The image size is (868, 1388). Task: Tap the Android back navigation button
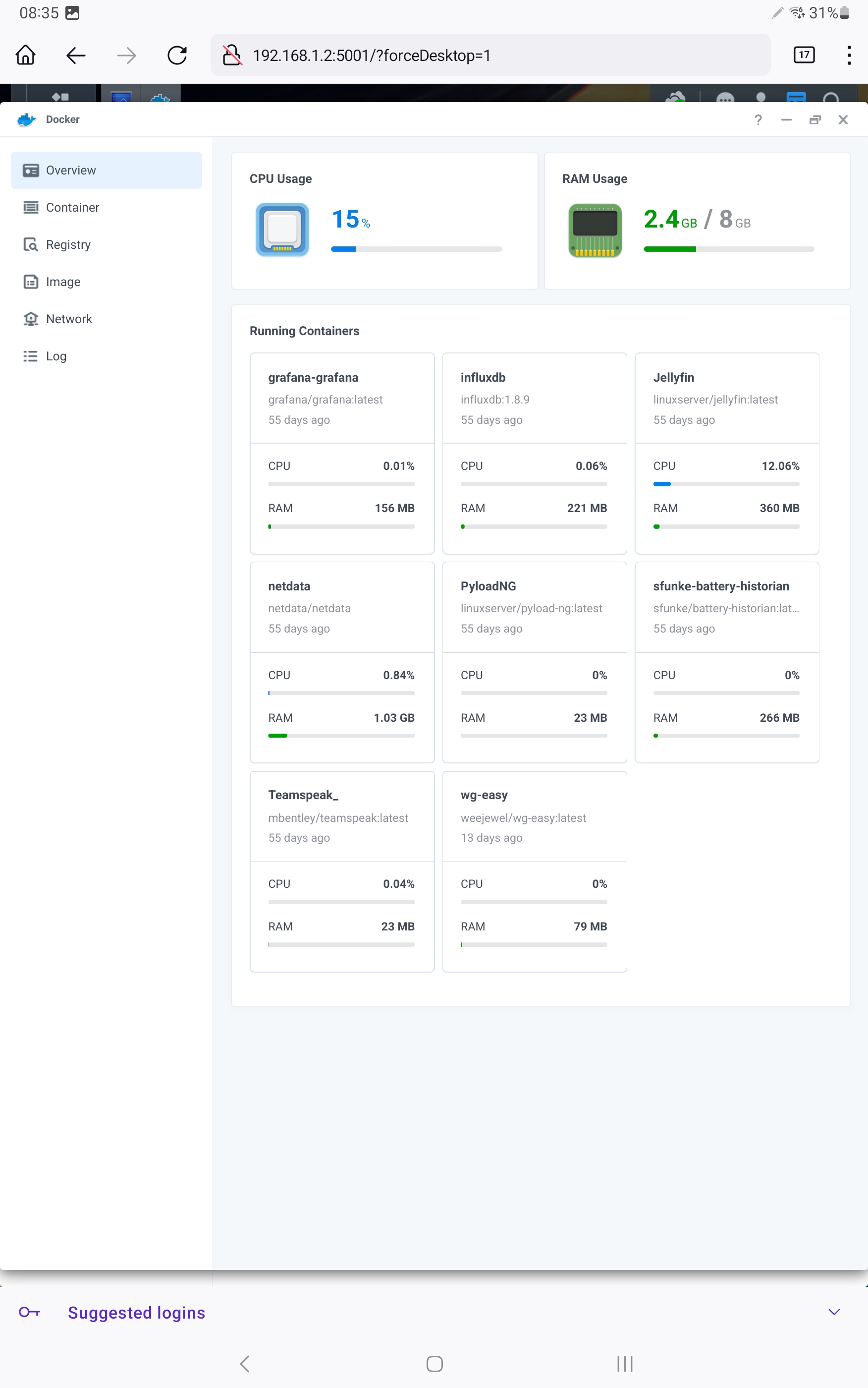(245, 1364)
